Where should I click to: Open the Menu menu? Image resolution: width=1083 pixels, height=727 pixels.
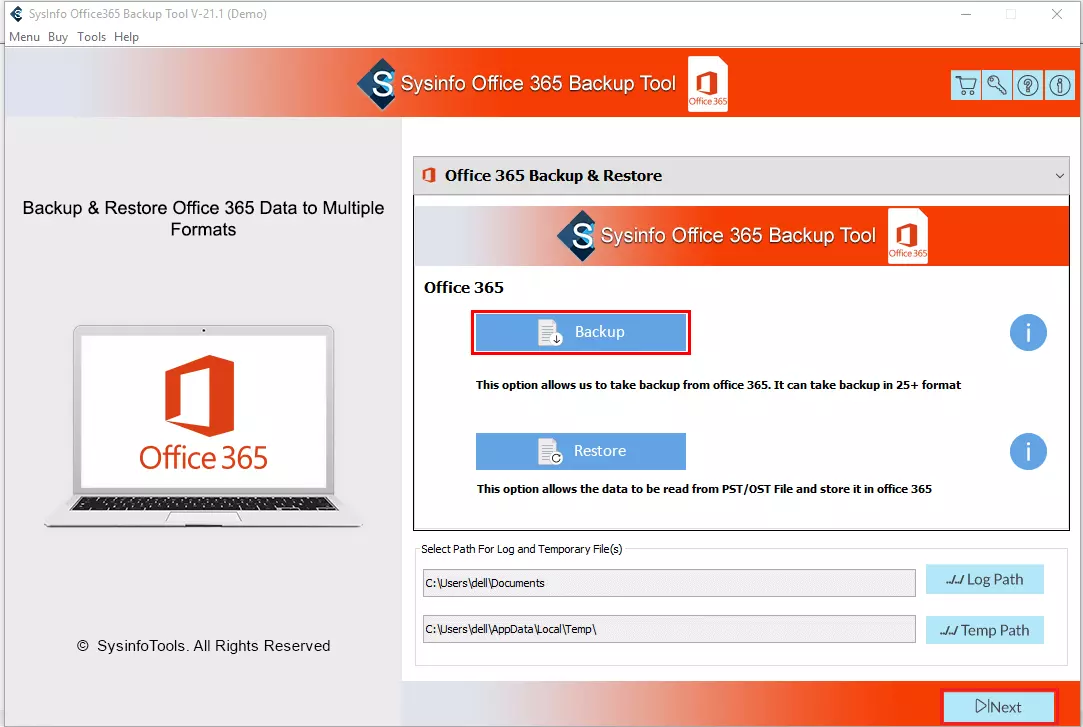coord(24,37)
